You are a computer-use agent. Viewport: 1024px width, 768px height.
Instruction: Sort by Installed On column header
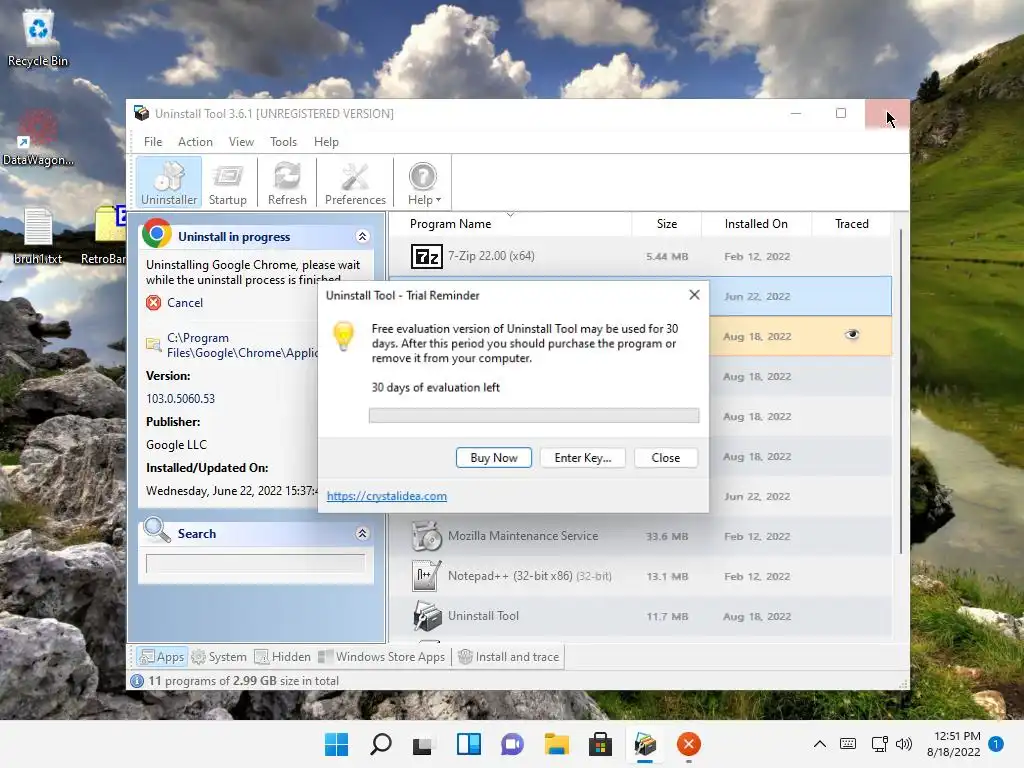[756, 224]
